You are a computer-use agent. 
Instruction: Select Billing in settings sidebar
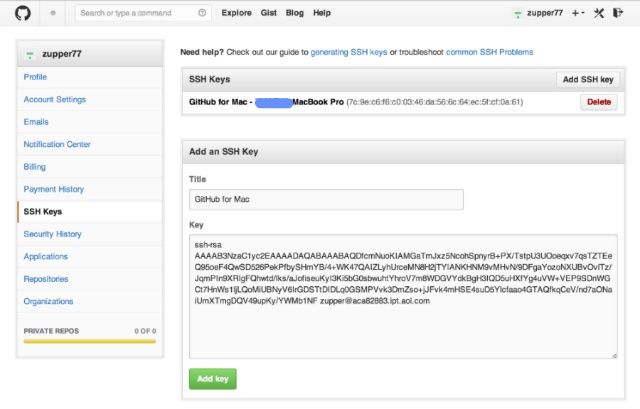click(35, 167)
